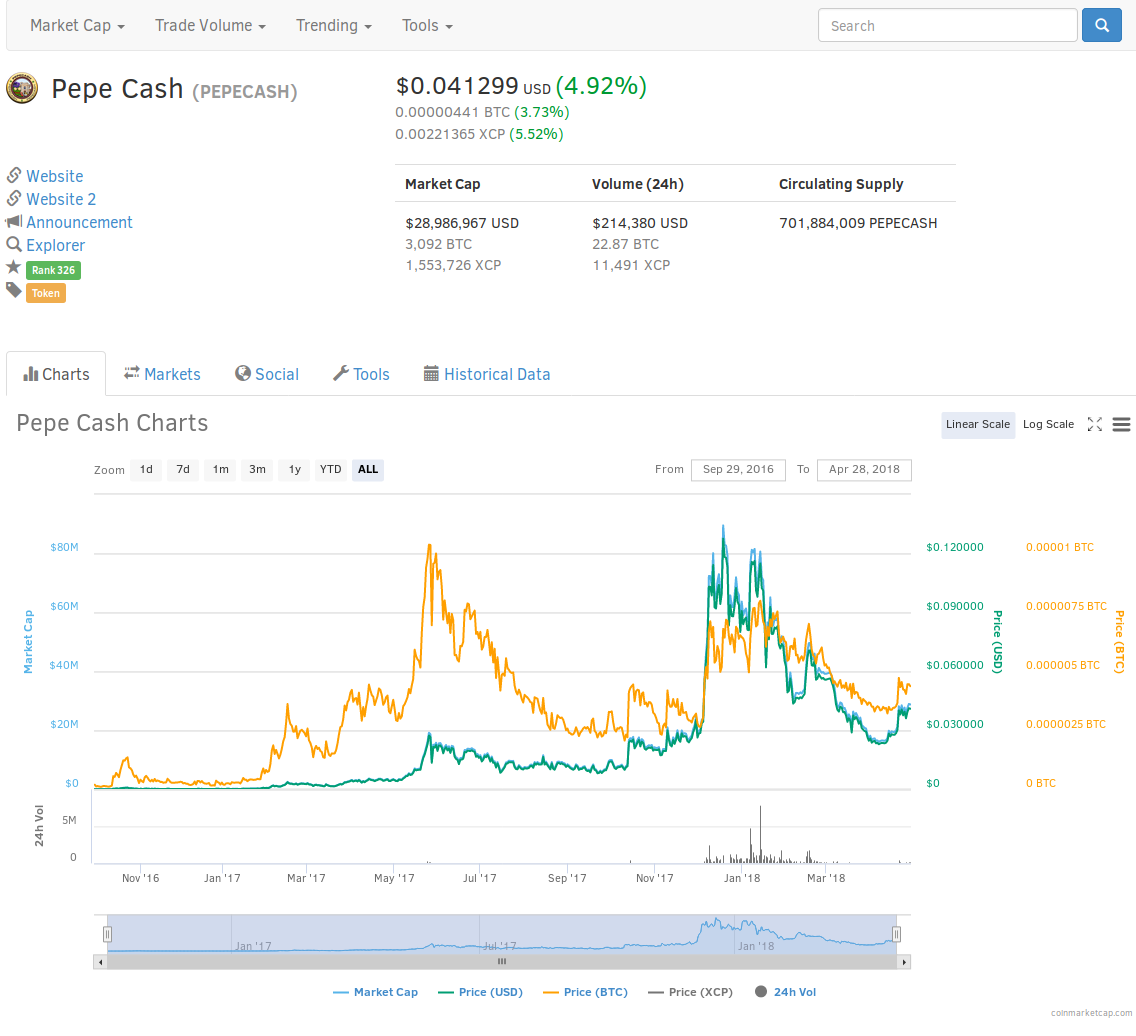Open the Market Cap dropdown menu
Viewport: 1136px width, 1036px height.
coord(78,25)
